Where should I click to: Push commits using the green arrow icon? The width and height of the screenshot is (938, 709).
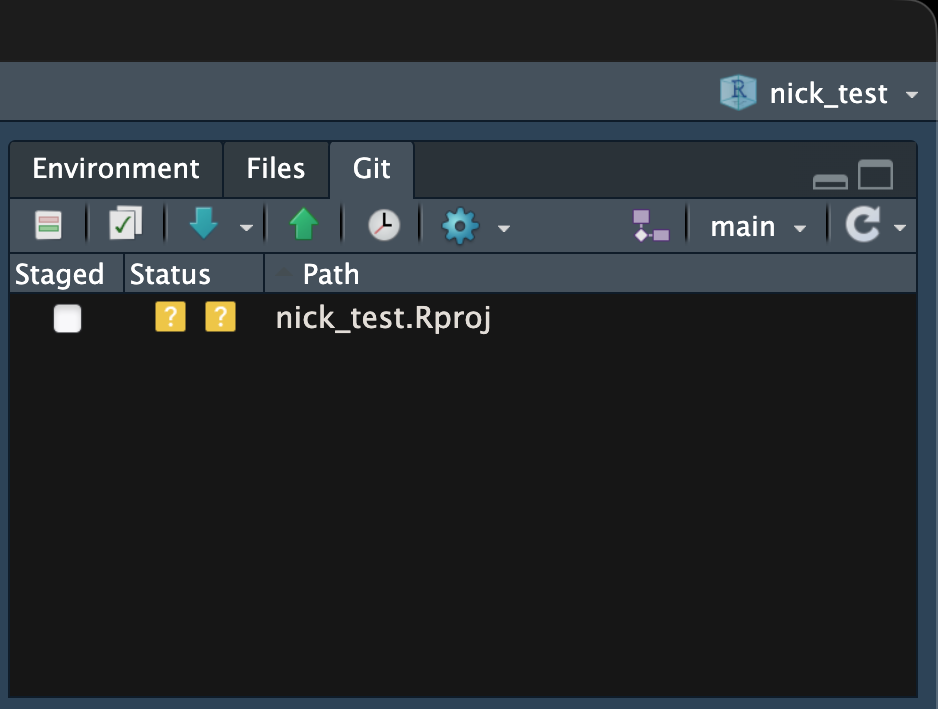click(x=303, y=224)
